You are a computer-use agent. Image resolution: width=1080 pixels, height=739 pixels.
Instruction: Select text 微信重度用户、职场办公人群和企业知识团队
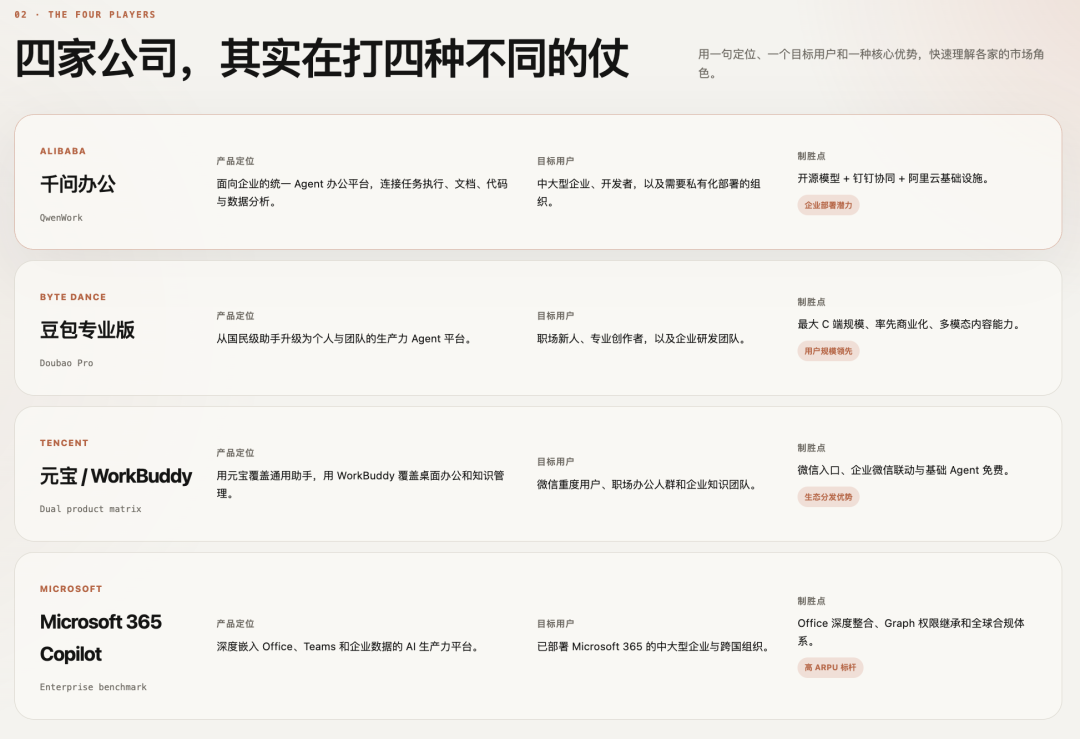coord(648,485)
